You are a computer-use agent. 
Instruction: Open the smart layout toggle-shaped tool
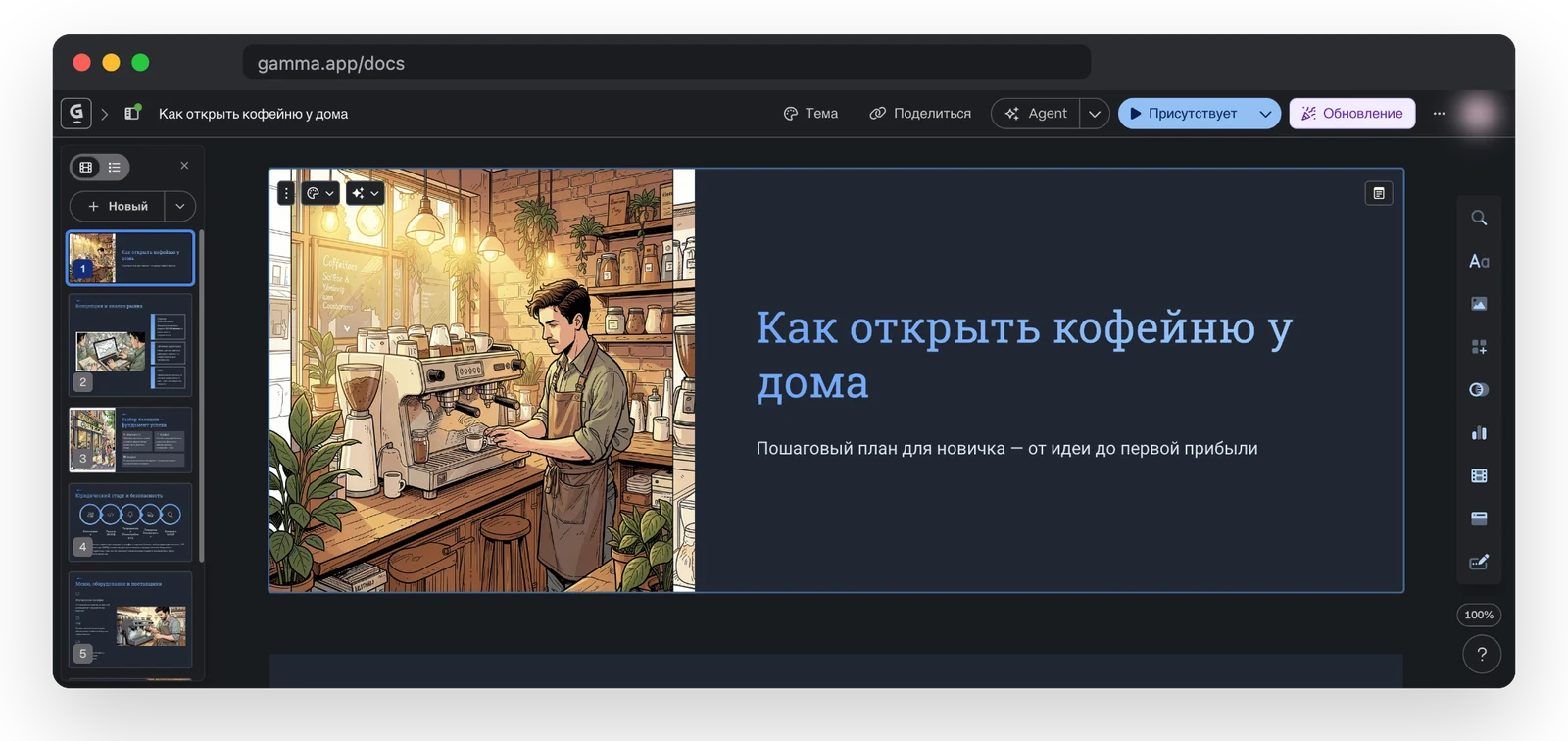(x=1479, y=390)
